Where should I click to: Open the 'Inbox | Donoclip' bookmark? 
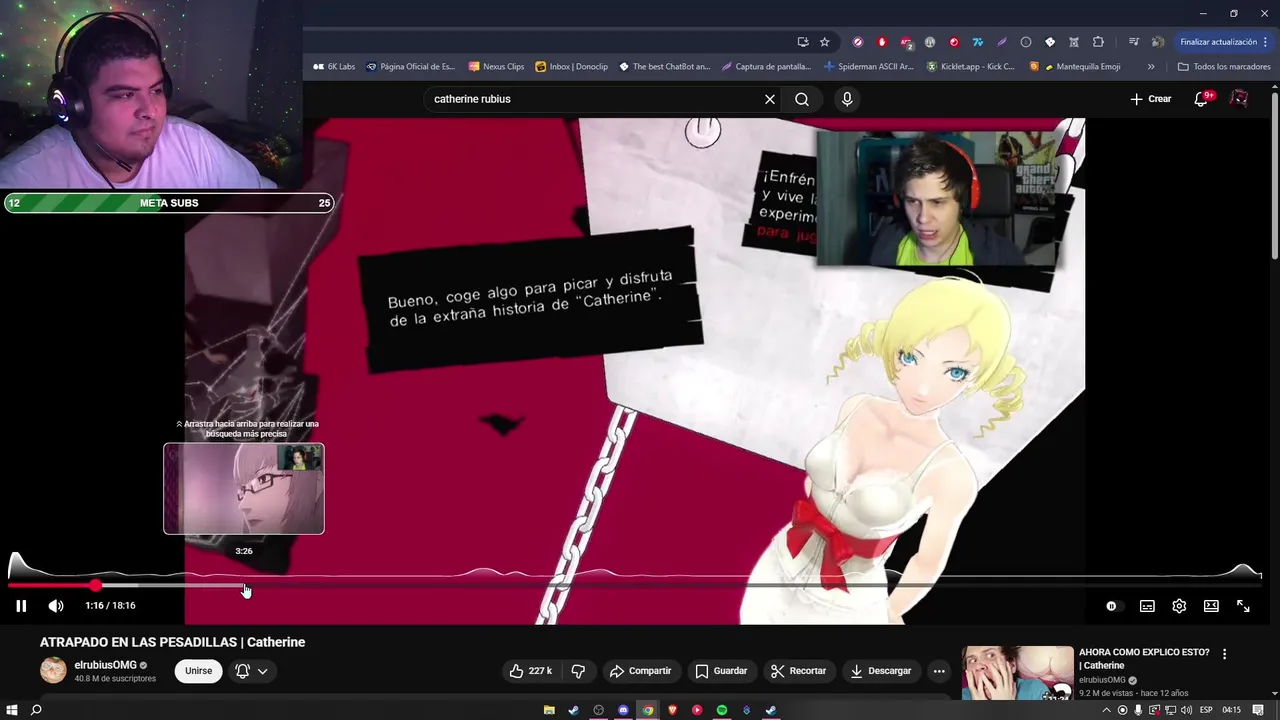571,67
